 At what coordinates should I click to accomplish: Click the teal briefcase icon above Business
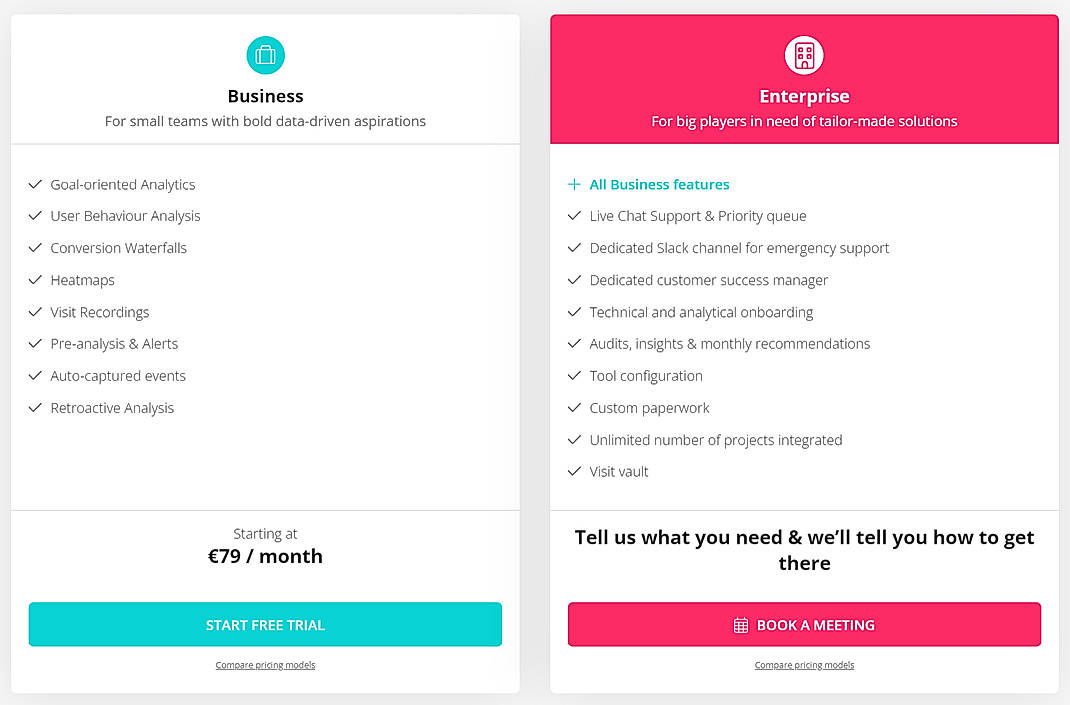265,55
